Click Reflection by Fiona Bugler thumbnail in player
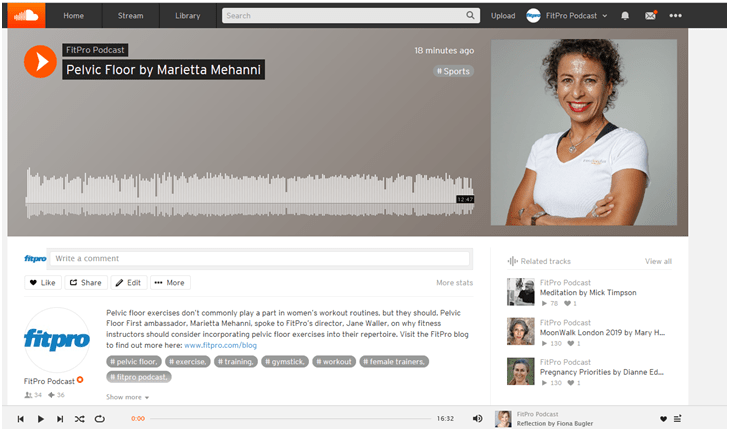The height and width of the screenshot is (431, 729). click(503, 418)
